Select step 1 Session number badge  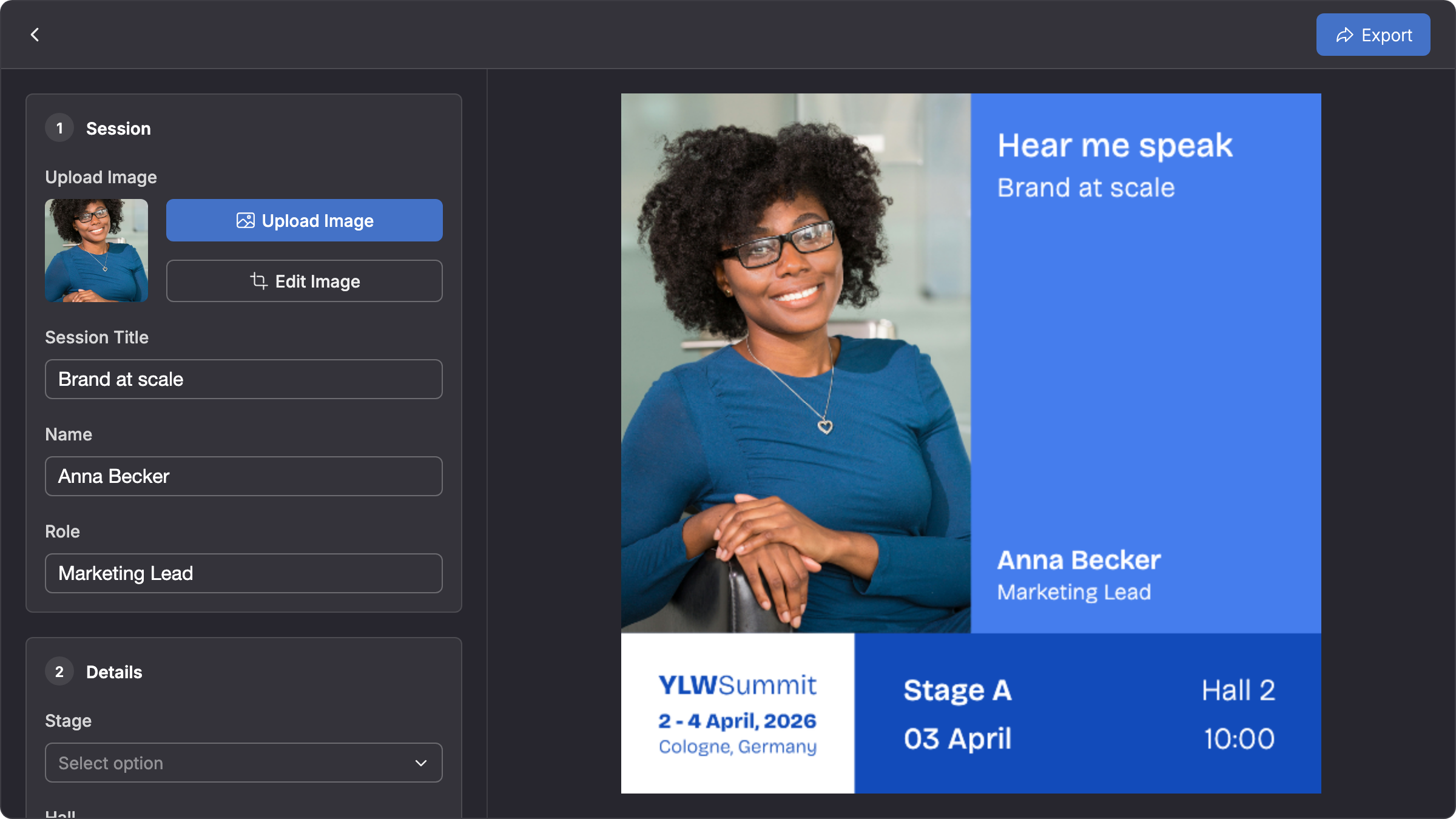(x=59, y=128)
